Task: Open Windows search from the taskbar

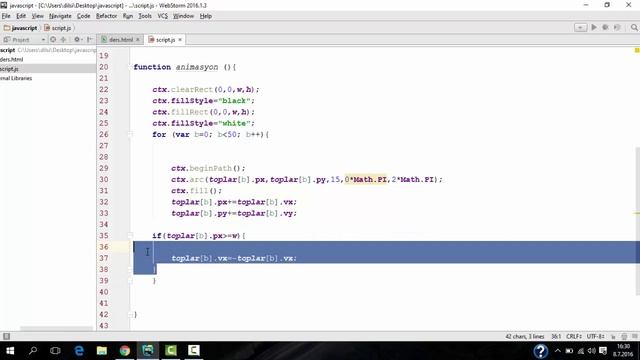Action: point(33,351)
